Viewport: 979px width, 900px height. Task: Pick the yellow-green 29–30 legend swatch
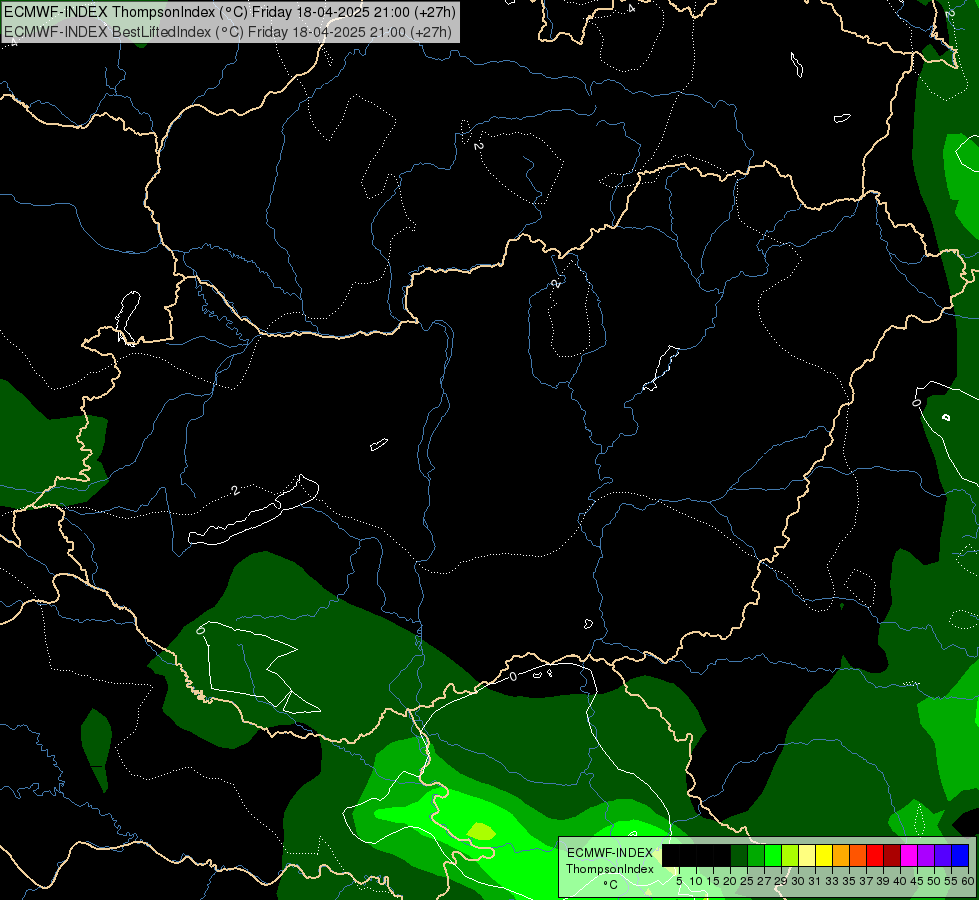[790, 856]
